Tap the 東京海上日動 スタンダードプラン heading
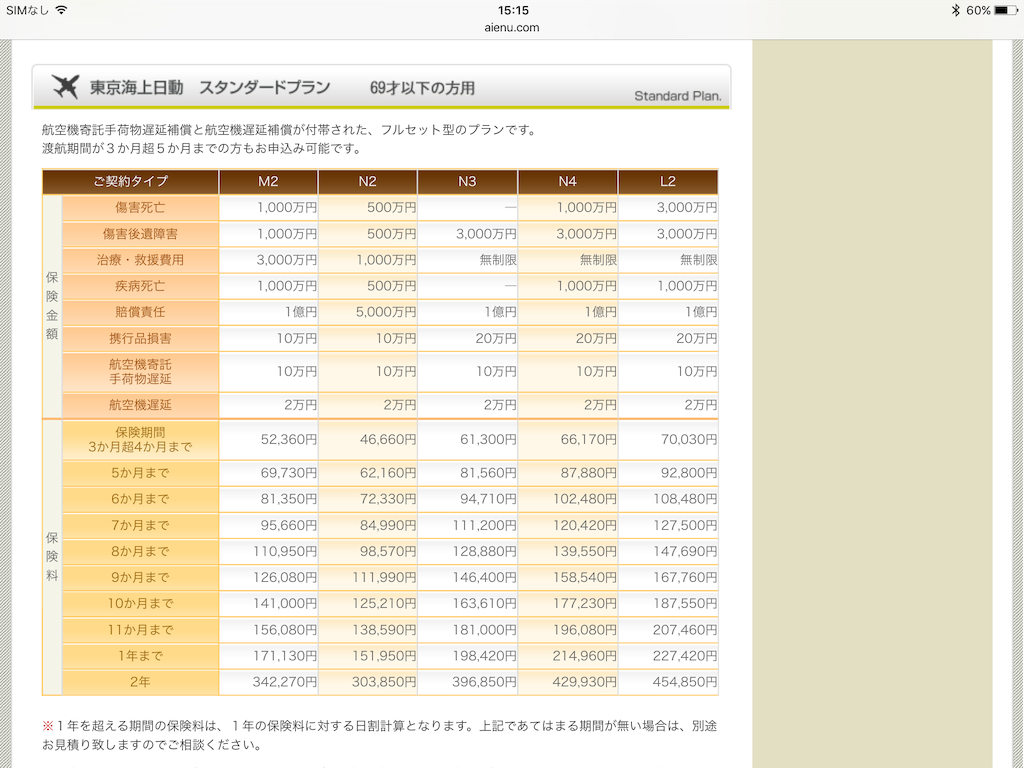Image resolution: width=1024 pixels, height=768 pixels. (210, 88)
